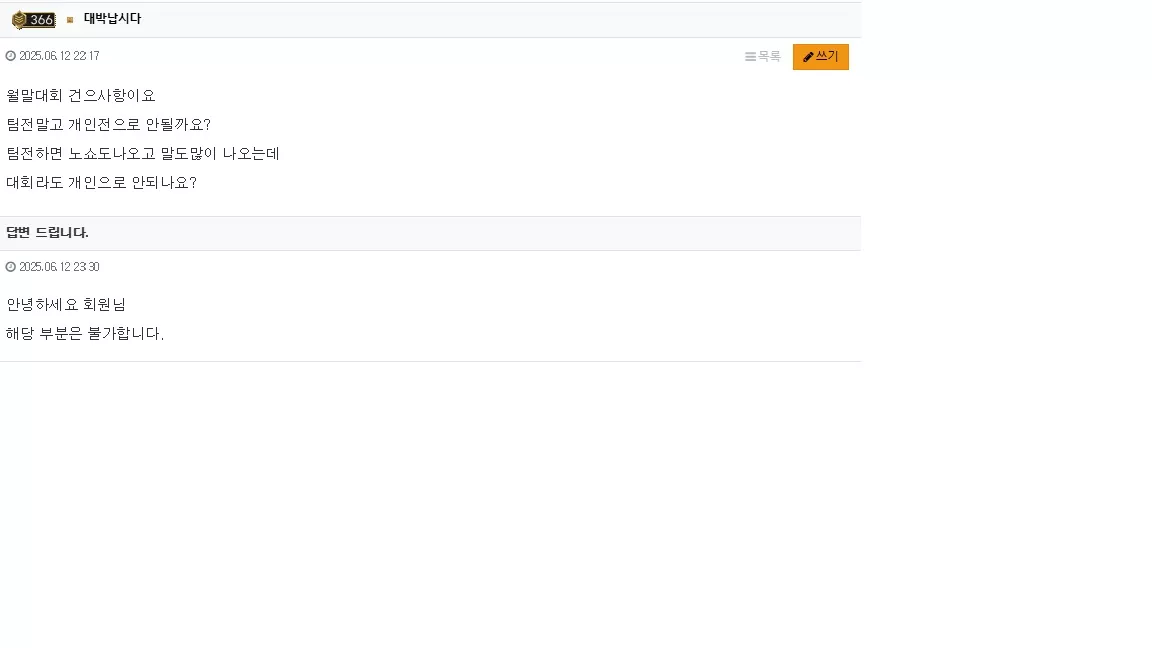Click the line 팀전말고 개인전으로 안될까요?
Screen dimensions: 1152x648
coord(109,124)
